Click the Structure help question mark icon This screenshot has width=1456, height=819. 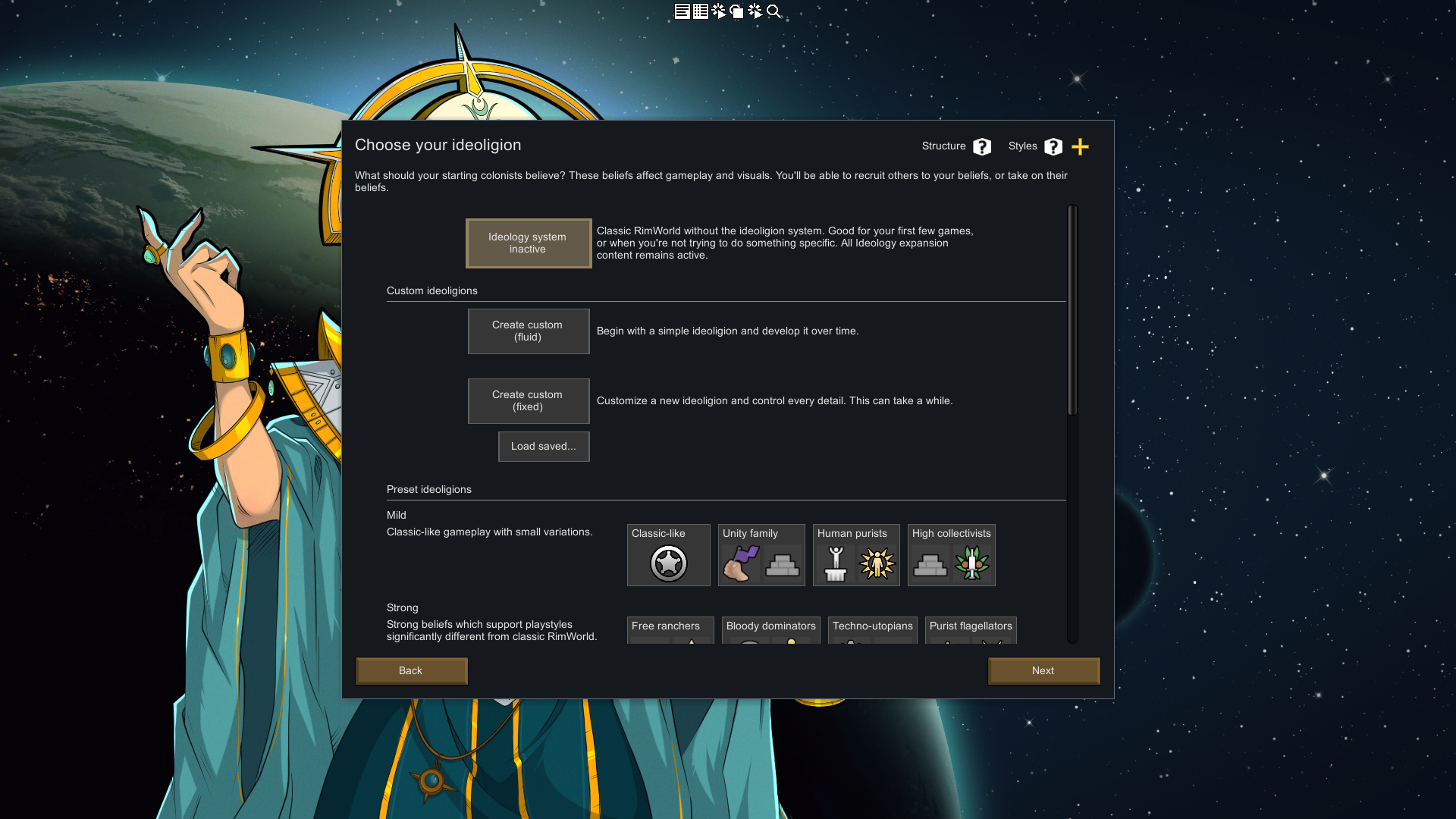coord(982,146)
